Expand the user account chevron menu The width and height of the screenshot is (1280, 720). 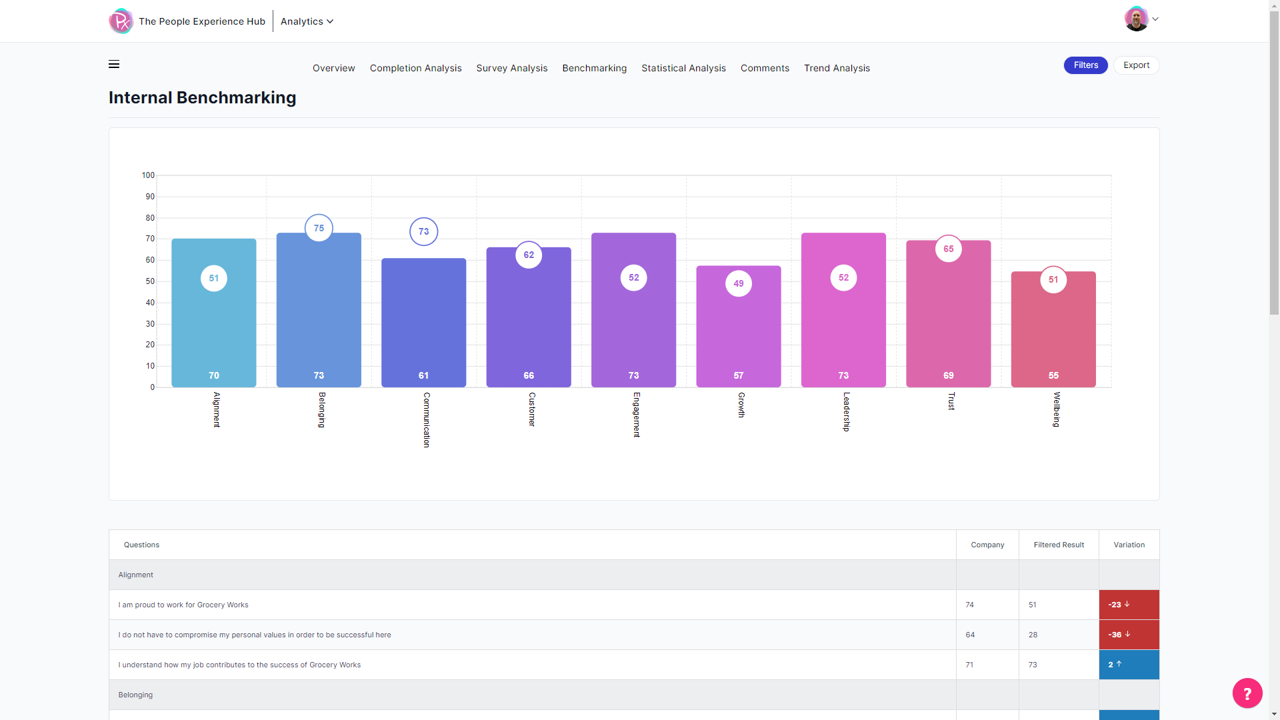pyautogui.click(x=1155, y=18)
